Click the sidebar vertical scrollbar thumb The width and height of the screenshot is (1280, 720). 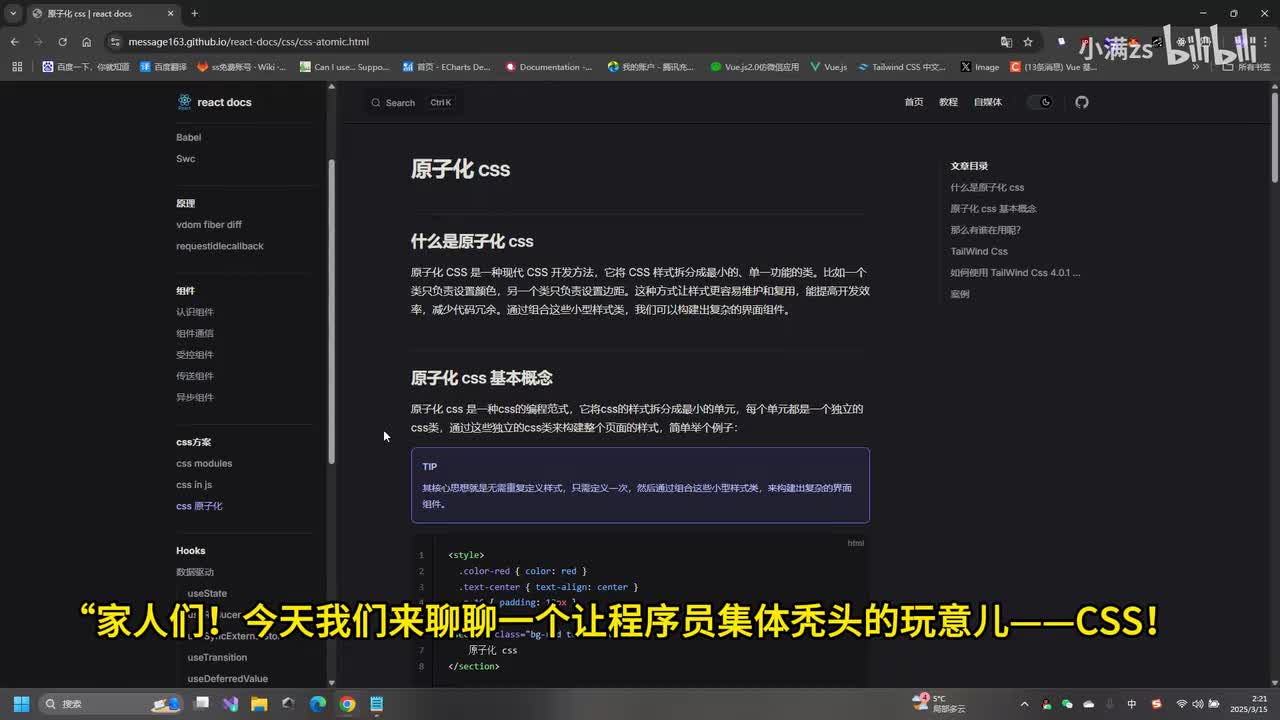(332, 310)
